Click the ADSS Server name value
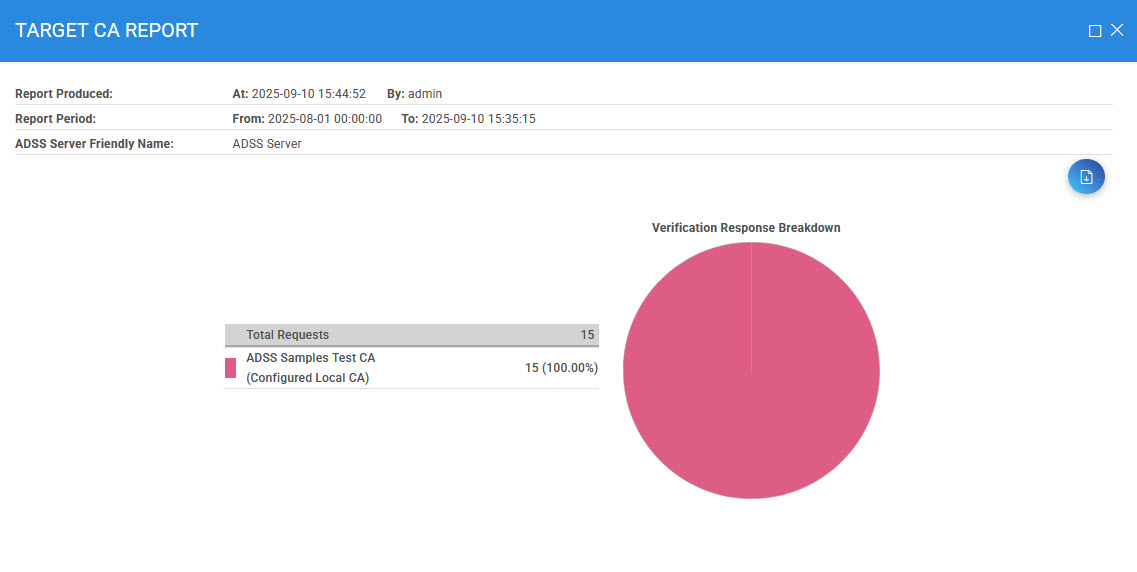This screenshot has height=572, width=1137. click(267, 144)
